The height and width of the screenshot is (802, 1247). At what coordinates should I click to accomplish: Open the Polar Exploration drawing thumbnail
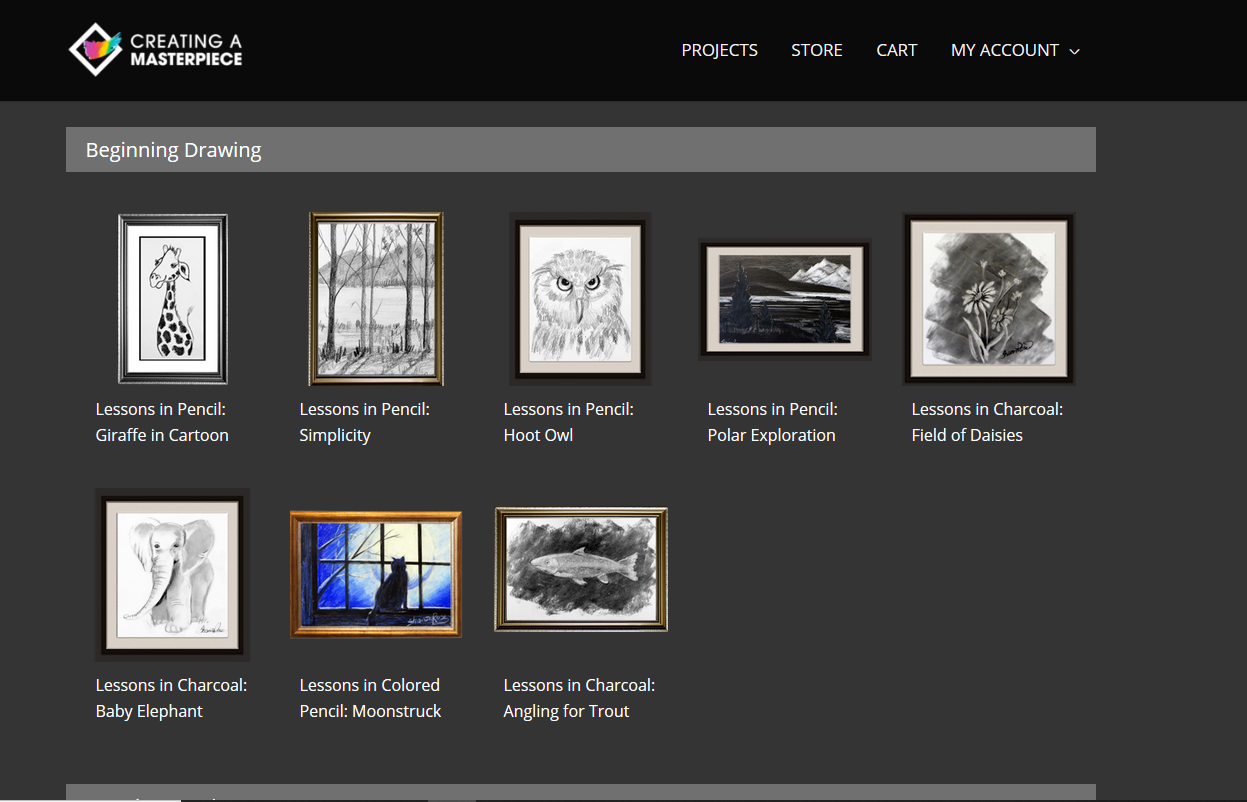click(x=785, y=299)
